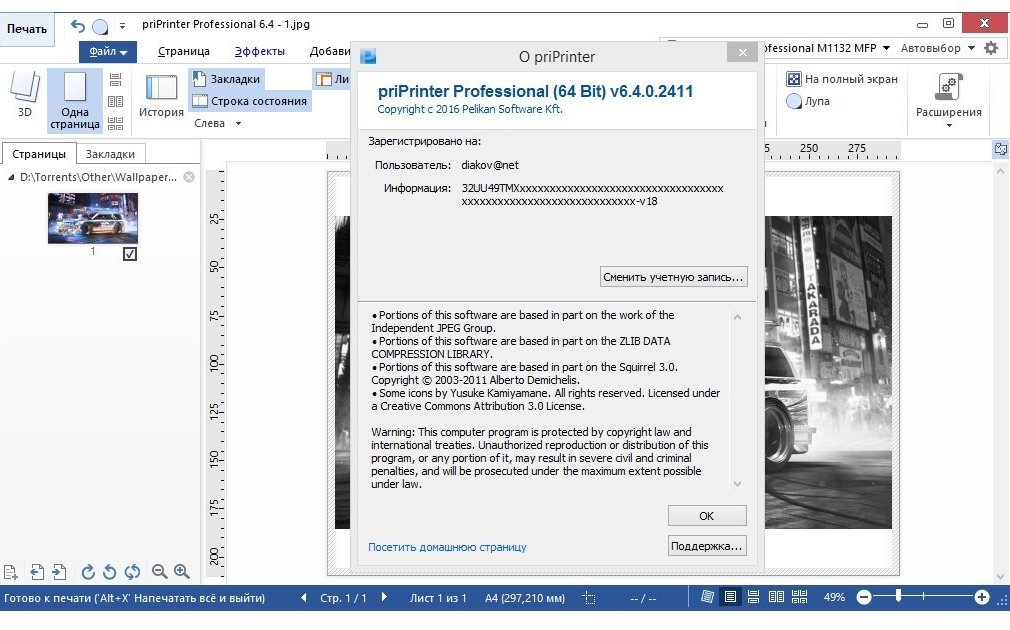
Task: Open the Расширения extensions dropdown
Action: point(948,100)
